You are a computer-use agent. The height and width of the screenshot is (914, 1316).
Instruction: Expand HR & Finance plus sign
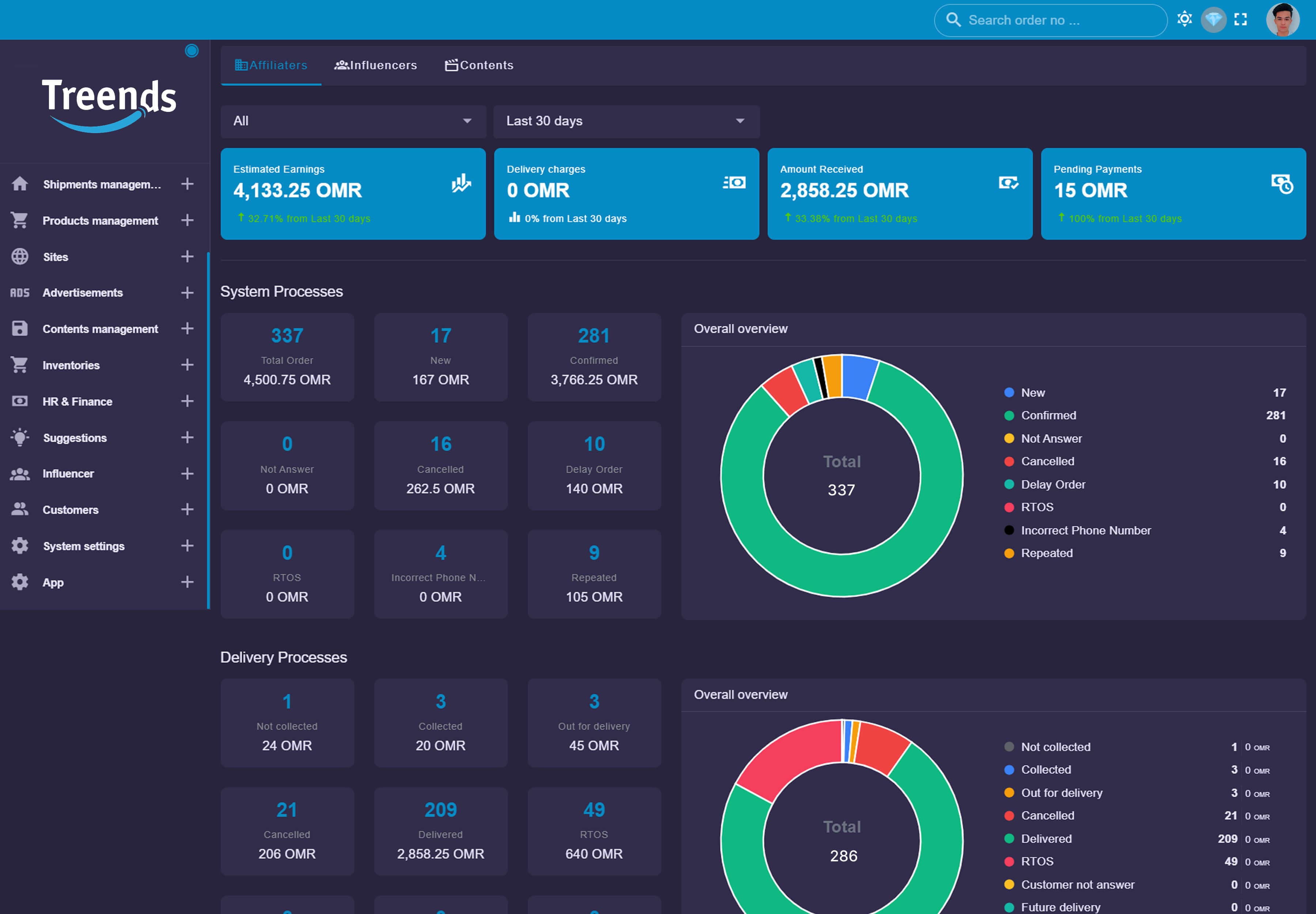(x=187, y=401)
